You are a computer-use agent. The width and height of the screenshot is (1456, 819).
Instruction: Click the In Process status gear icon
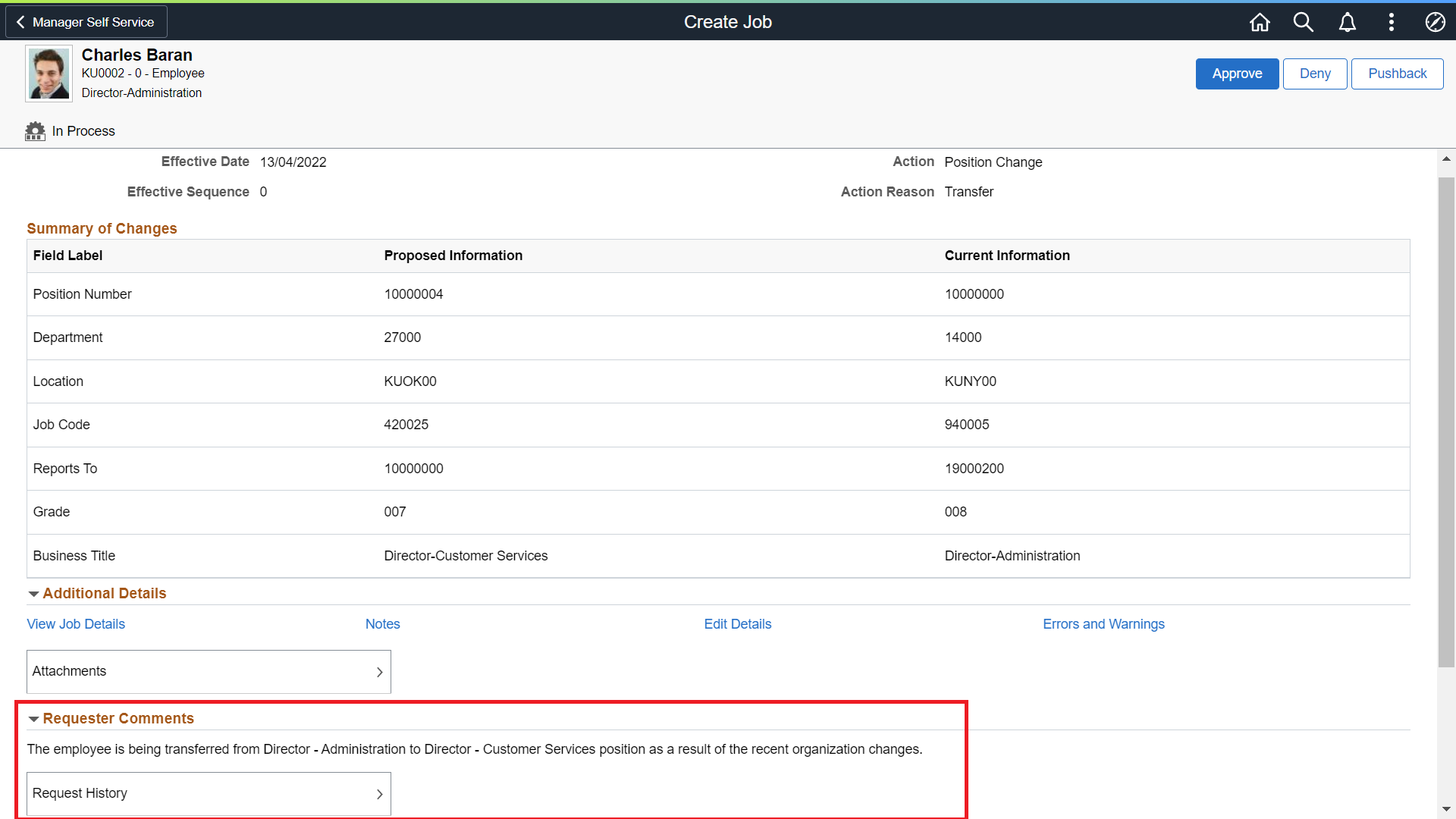pyautogui.click(x=35, y=130)
